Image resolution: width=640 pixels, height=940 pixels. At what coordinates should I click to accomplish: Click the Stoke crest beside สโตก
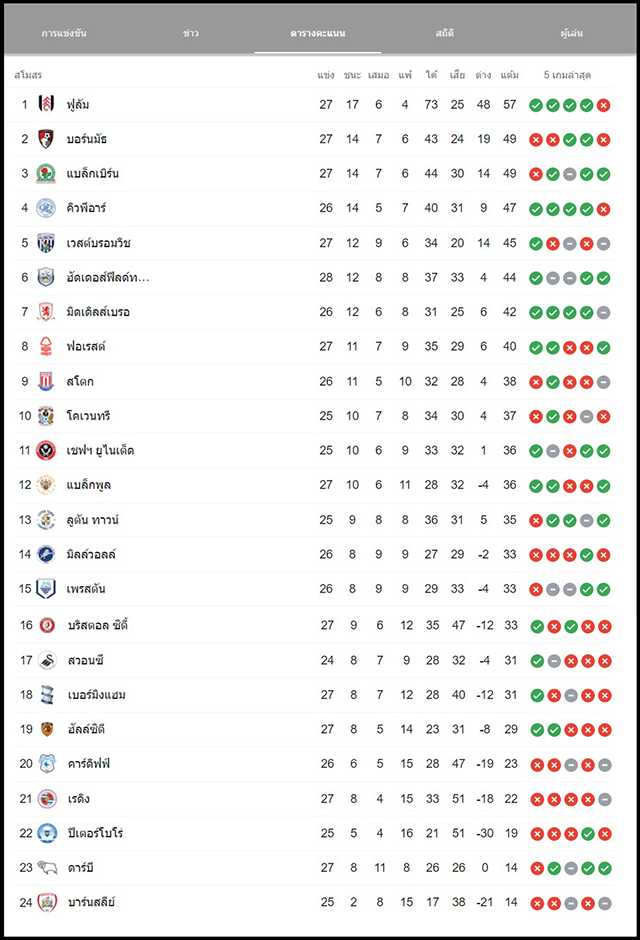coord(46,381)
